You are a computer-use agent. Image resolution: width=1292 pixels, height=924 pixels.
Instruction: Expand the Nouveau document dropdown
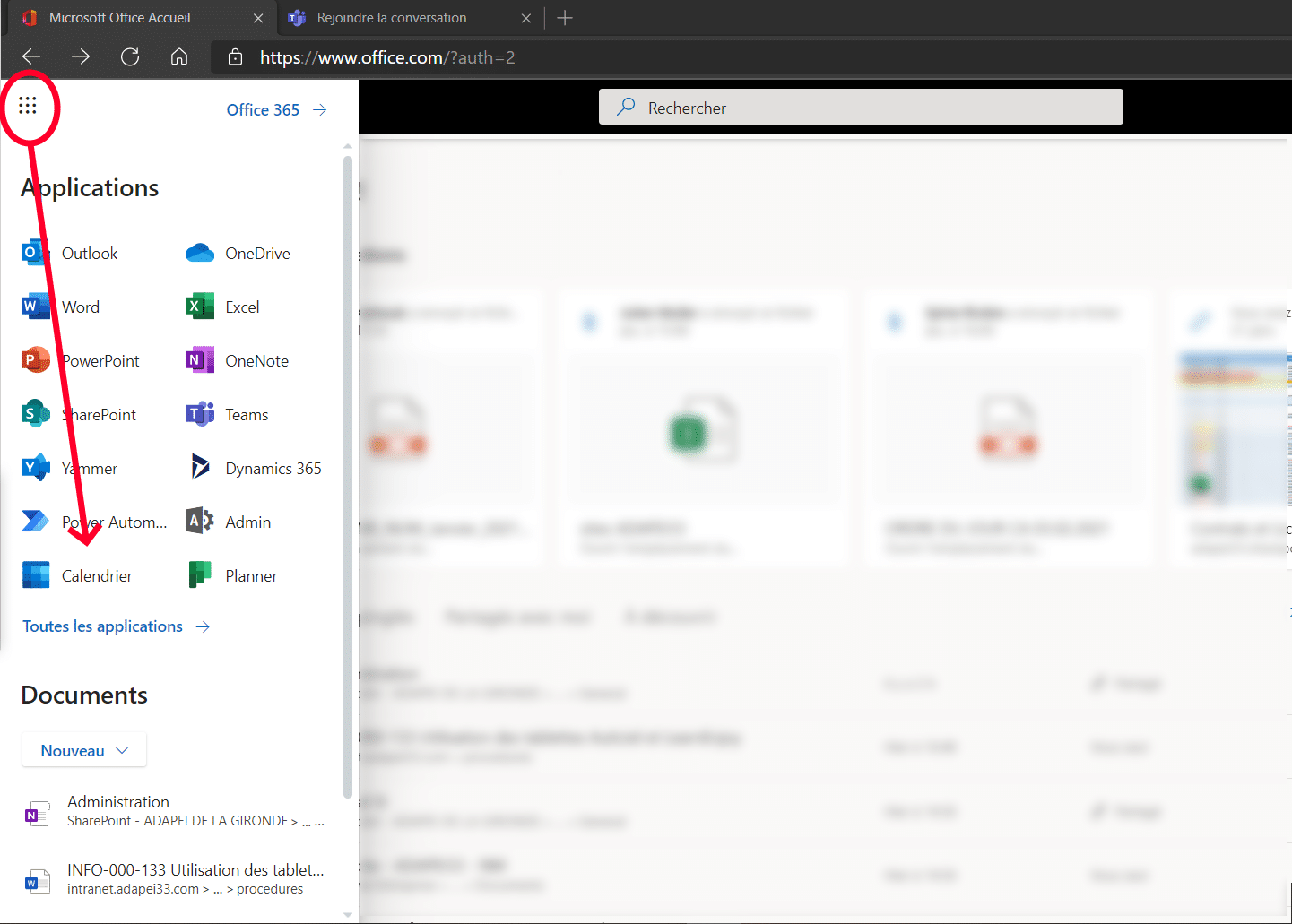point(84,750)
